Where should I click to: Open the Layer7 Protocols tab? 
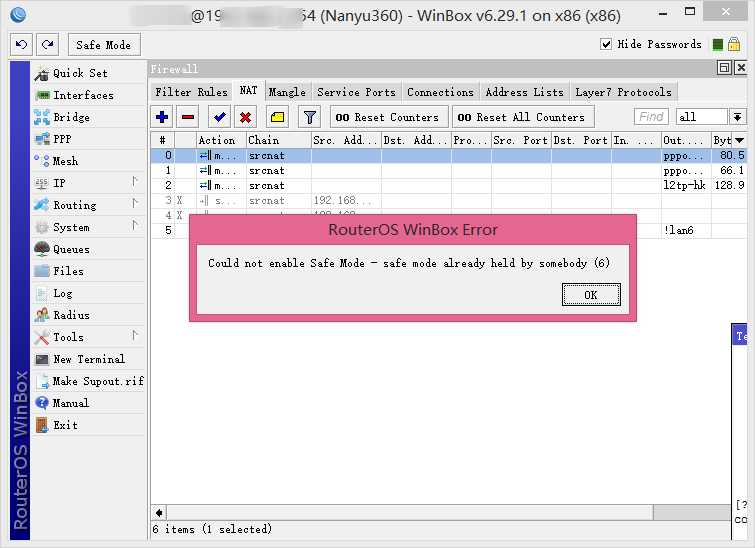coord(623,92)
